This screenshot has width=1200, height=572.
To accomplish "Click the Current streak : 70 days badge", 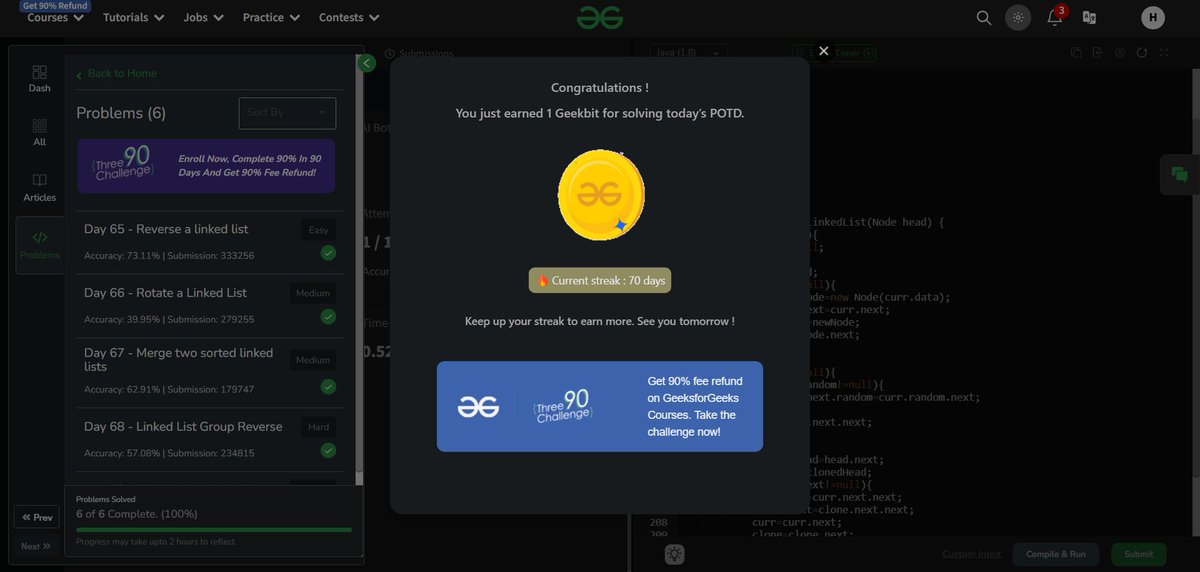I will pyautogui.click(x=600, y=281).
